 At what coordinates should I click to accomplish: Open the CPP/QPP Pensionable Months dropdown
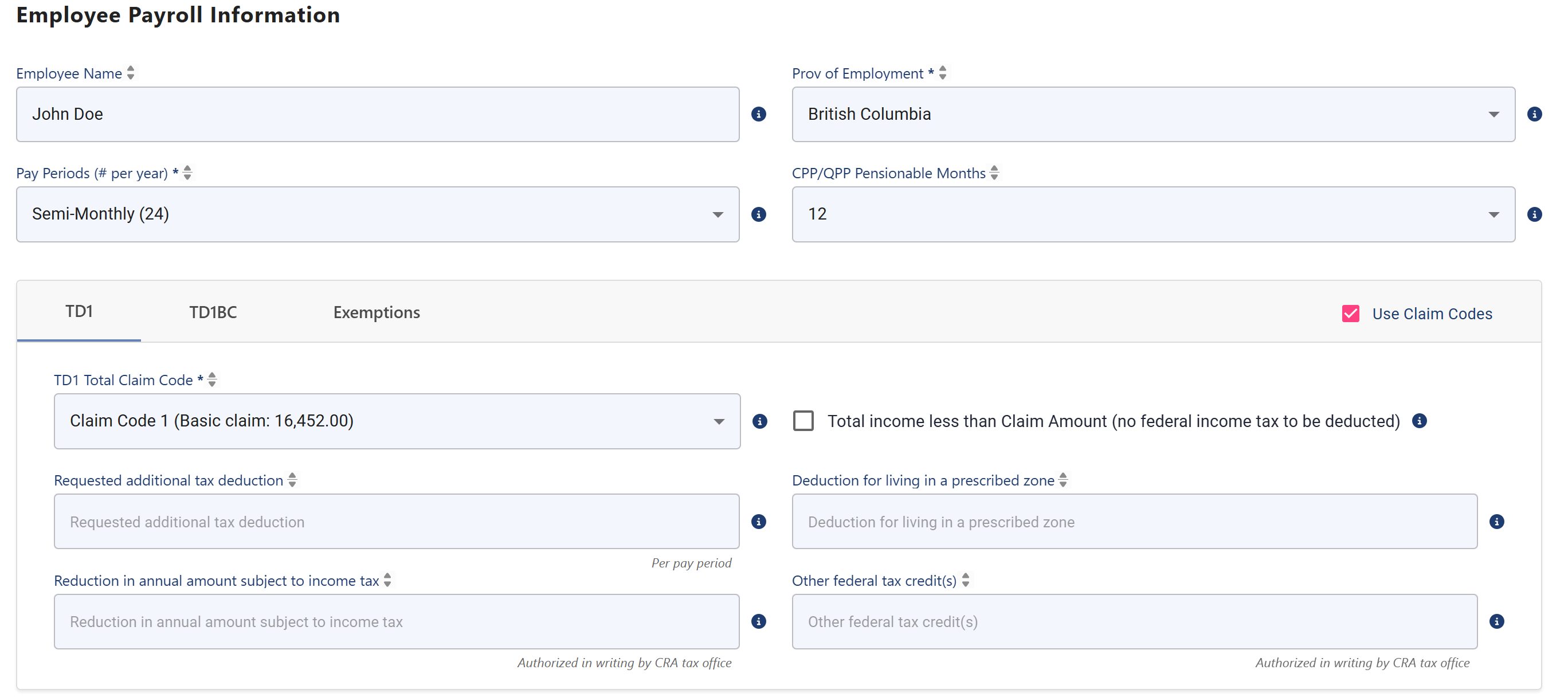click(x=1153, y=214)
